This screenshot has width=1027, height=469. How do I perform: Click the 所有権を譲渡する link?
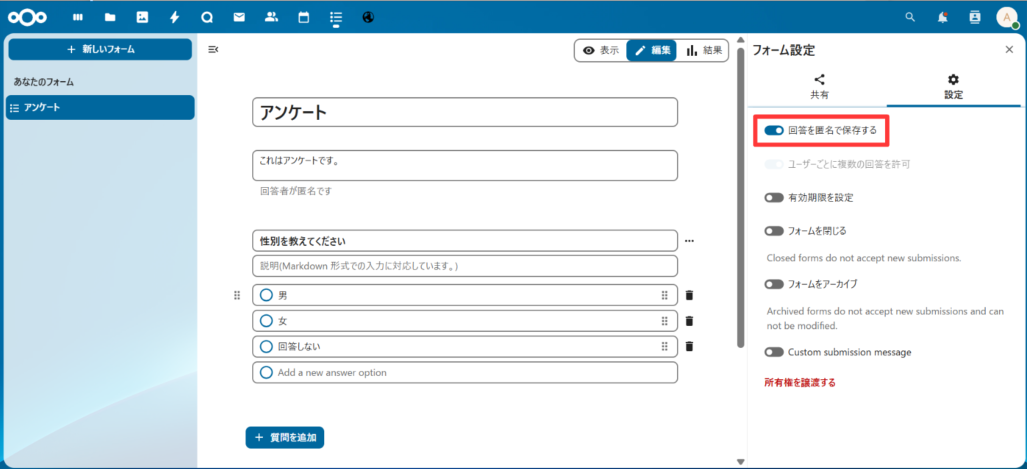pyautogui.click(x=799, y=382)
